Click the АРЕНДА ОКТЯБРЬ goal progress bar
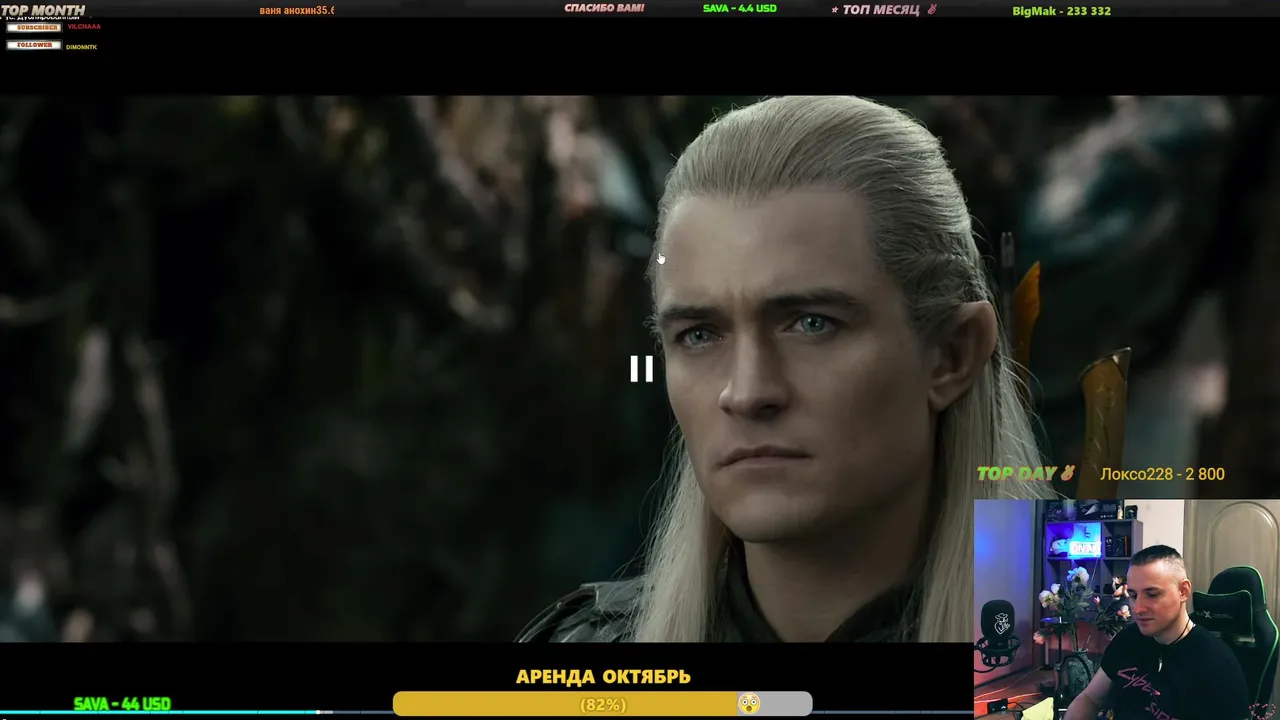Image resolution: width=1280 pixels, height=720 pixels. click(602, 704)
